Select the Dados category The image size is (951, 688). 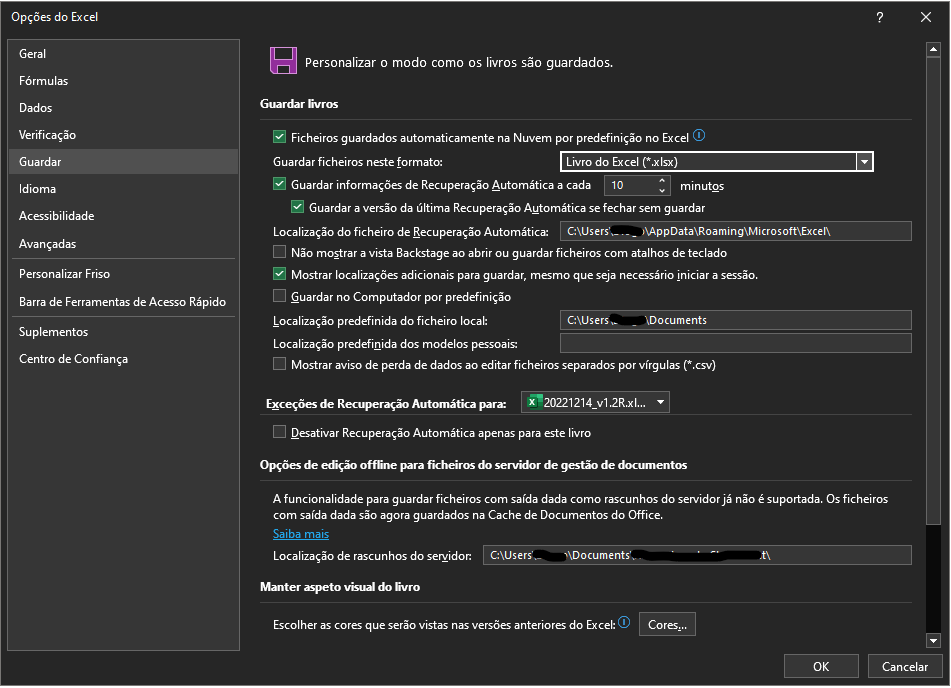click(124, 107)
